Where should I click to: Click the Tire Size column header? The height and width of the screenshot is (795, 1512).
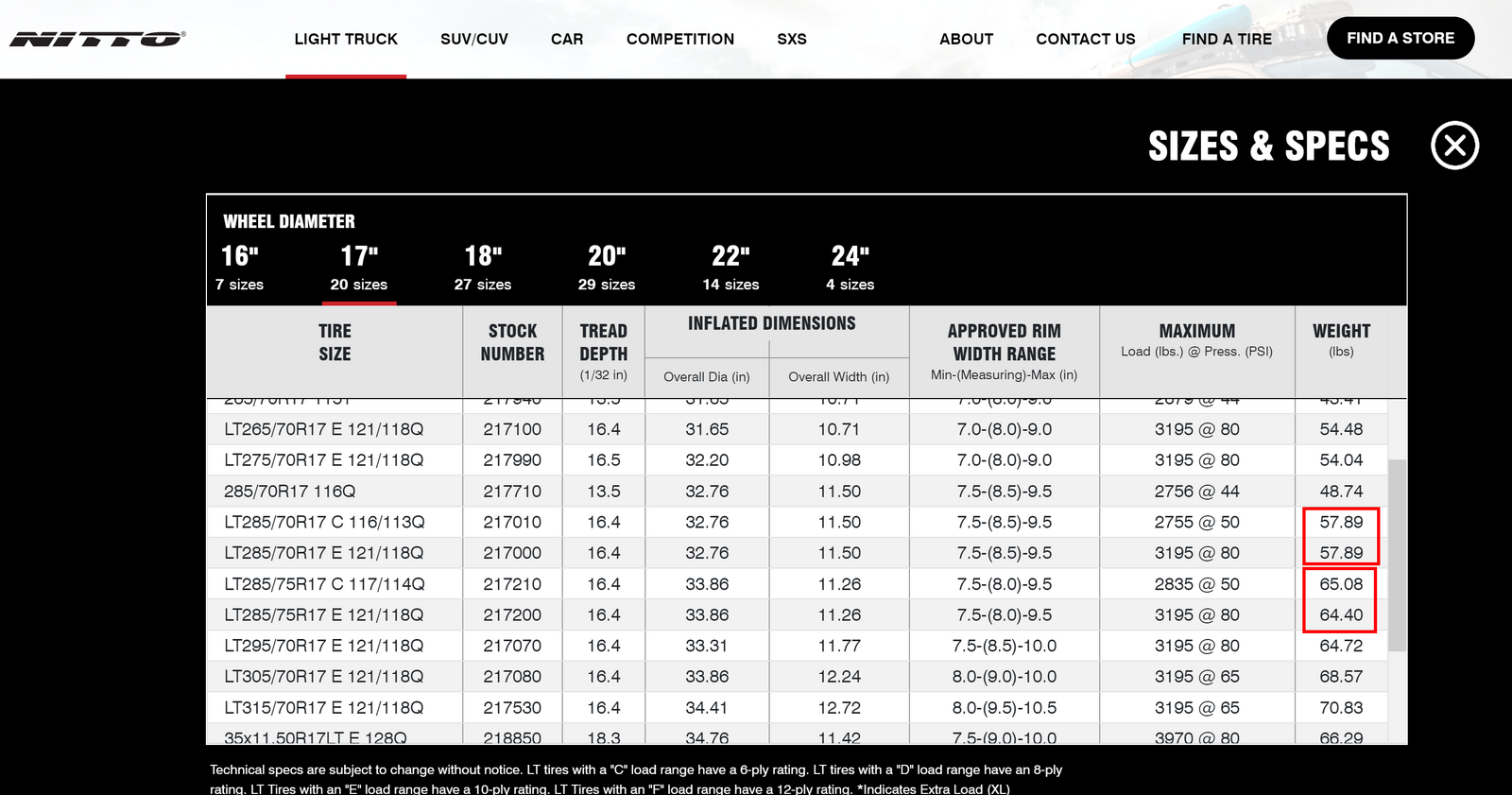(335, 342)
